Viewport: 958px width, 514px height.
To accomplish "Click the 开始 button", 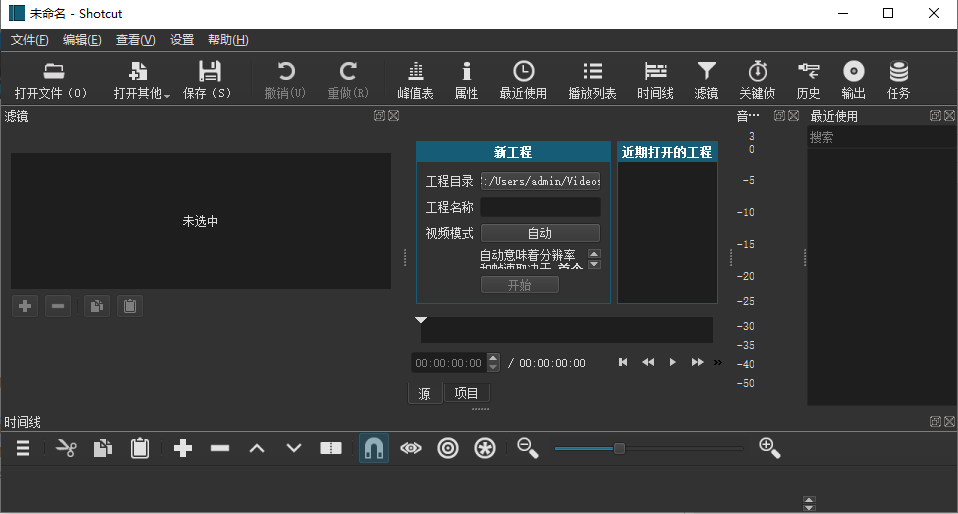I will pyautogui.click(x=519, y=285).
